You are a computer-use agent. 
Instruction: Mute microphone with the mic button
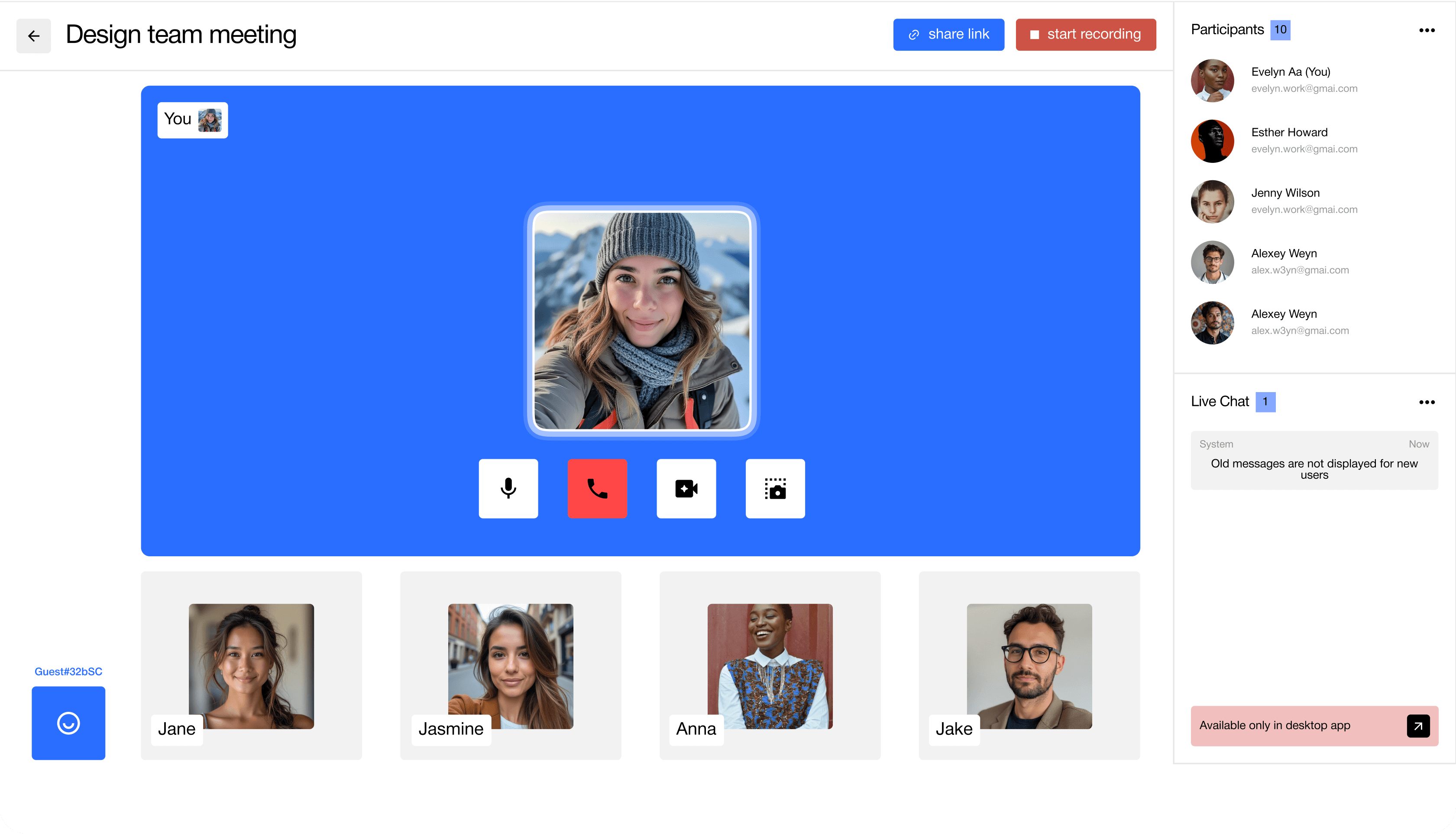(x=508, y=489)
